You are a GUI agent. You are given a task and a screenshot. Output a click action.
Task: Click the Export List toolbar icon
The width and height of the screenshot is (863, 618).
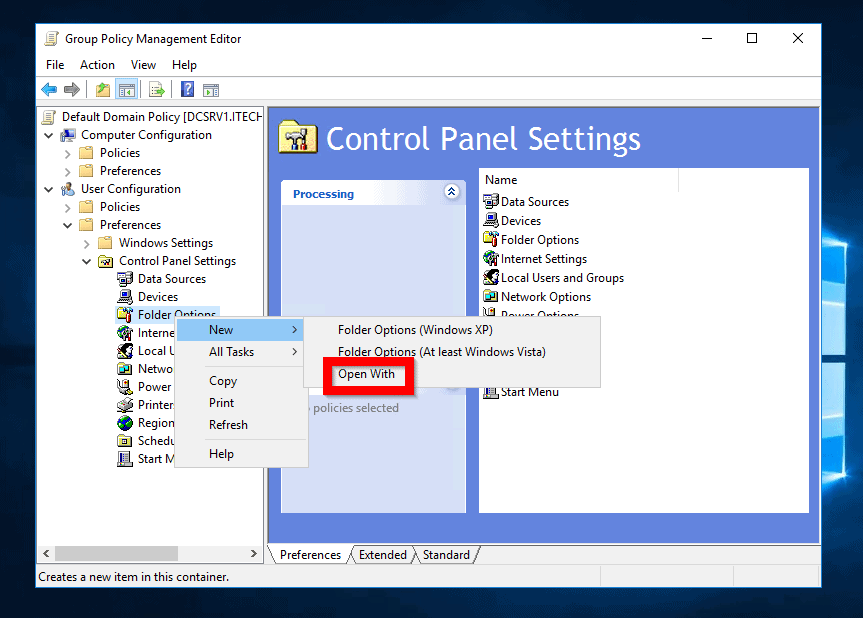156,89
